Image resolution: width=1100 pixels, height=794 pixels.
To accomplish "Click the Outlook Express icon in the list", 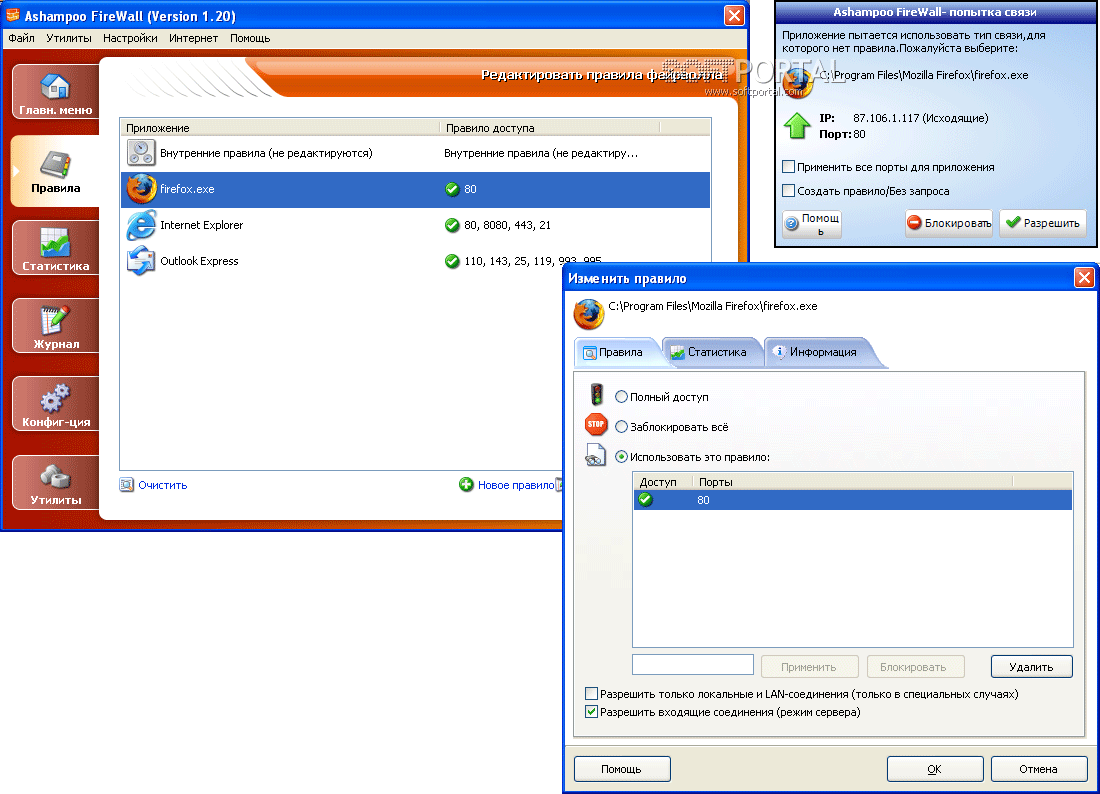I will 141,261.
